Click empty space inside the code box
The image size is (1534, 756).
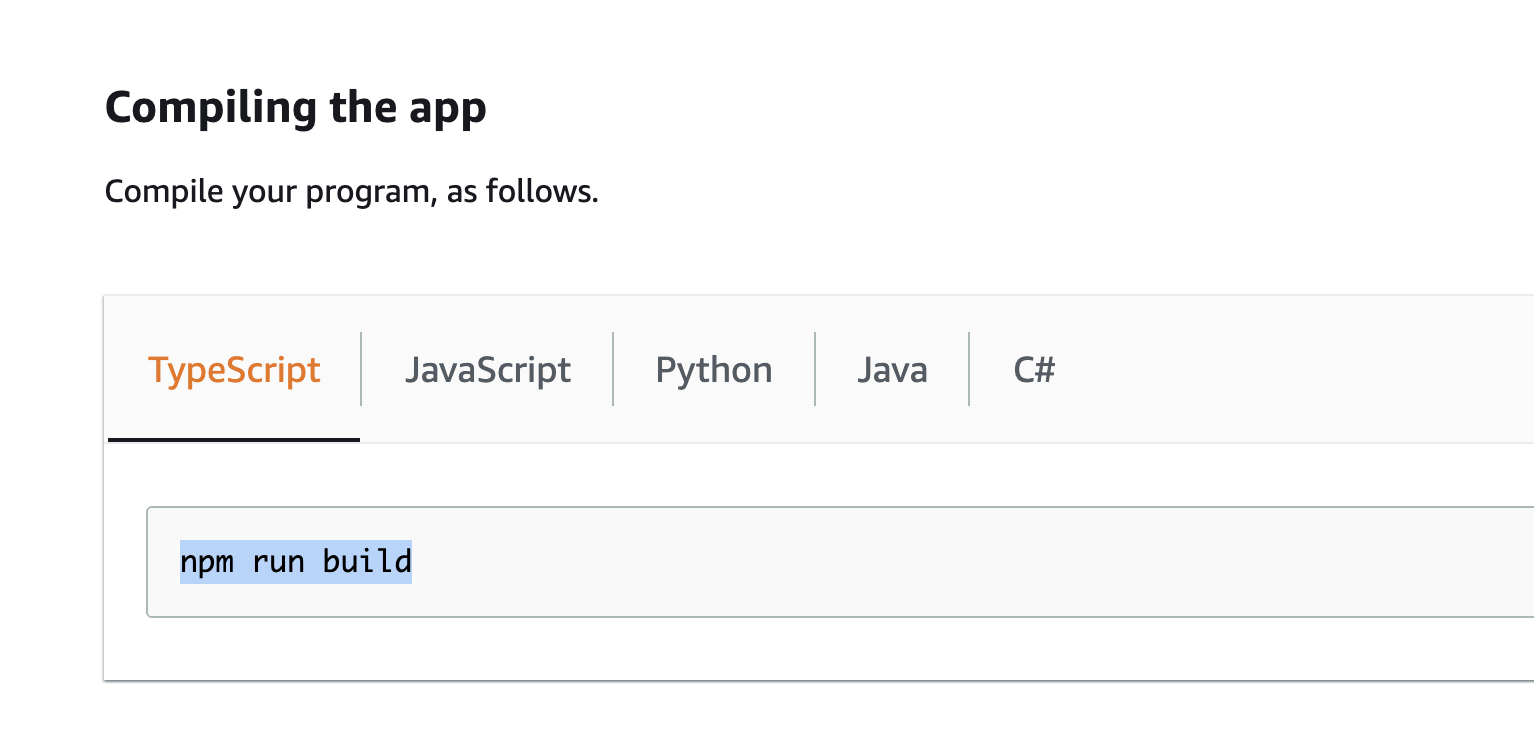click(950, 562)
